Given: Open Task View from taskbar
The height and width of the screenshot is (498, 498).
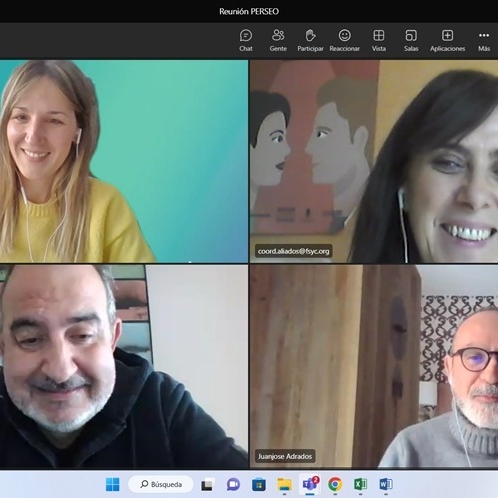Looking at the screenshot, I should point(207,485).
